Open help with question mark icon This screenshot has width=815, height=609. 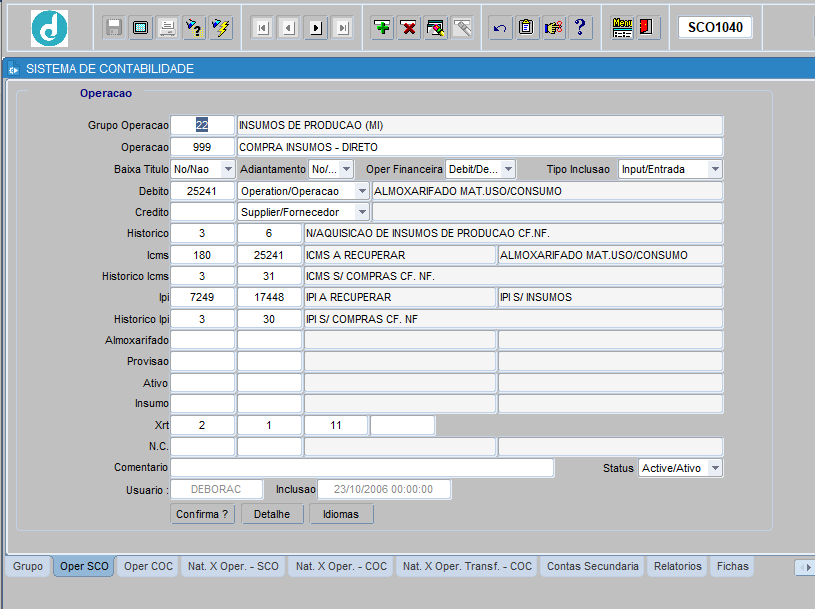[x=581, y=28]
